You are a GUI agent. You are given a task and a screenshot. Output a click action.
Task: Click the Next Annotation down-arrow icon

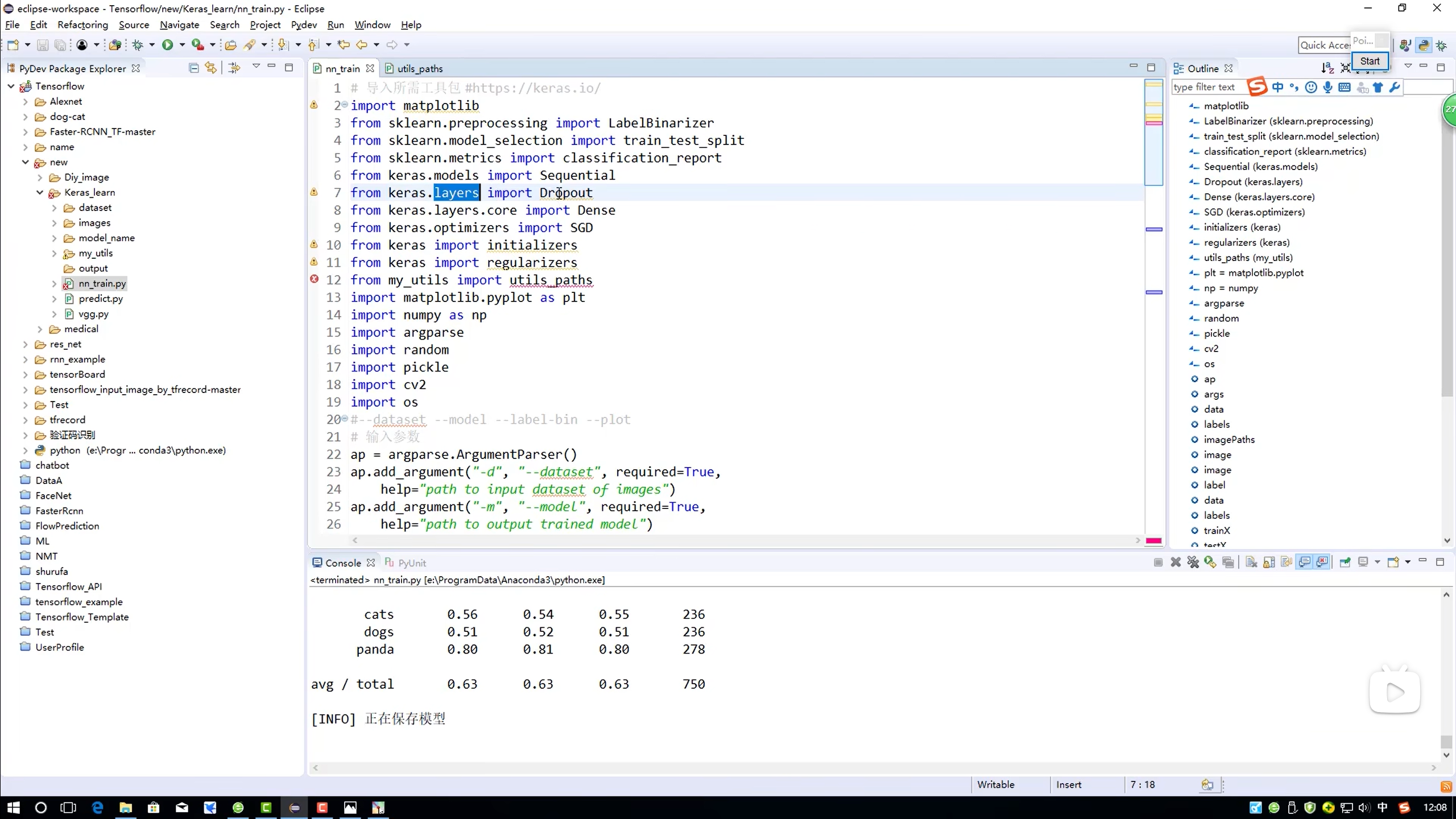[283, 44]
